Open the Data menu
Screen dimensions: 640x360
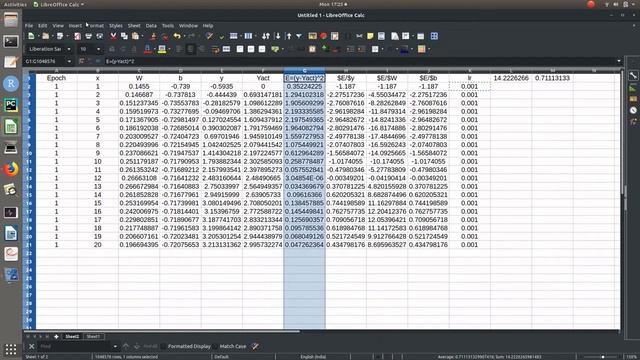[151, 26]
